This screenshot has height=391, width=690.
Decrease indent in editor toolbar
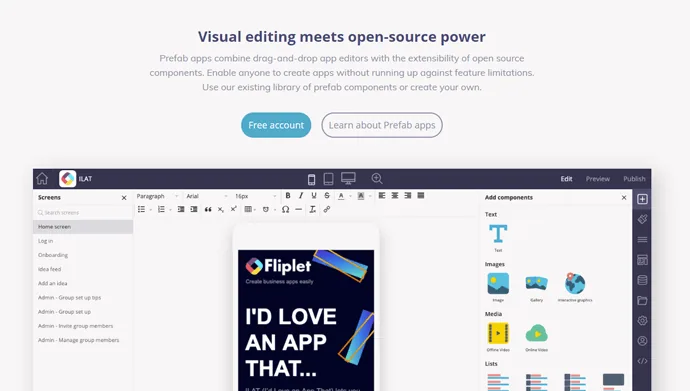(x=181, y=209)
